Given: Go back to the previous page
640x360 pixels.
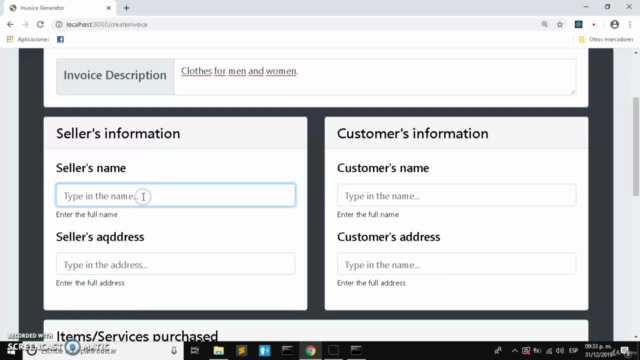Looking at the screenshot, I should 10,24.
